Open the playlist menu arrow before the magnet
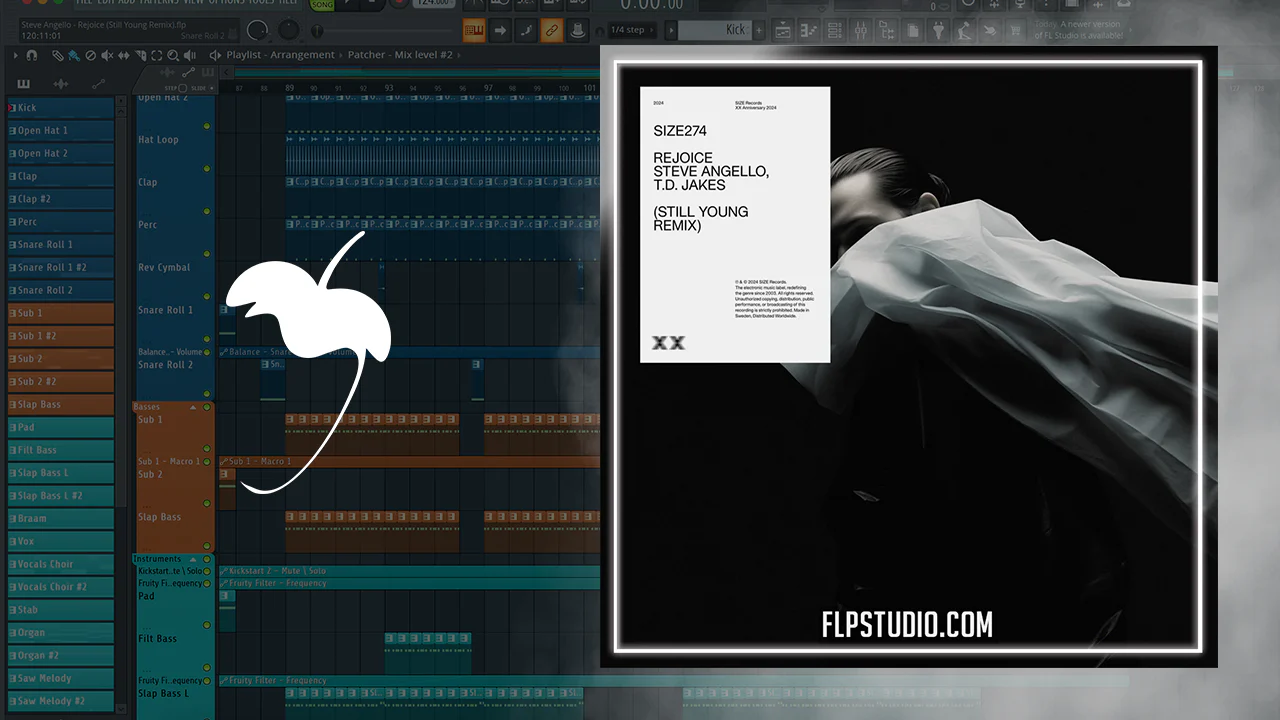 click(18, 56)
